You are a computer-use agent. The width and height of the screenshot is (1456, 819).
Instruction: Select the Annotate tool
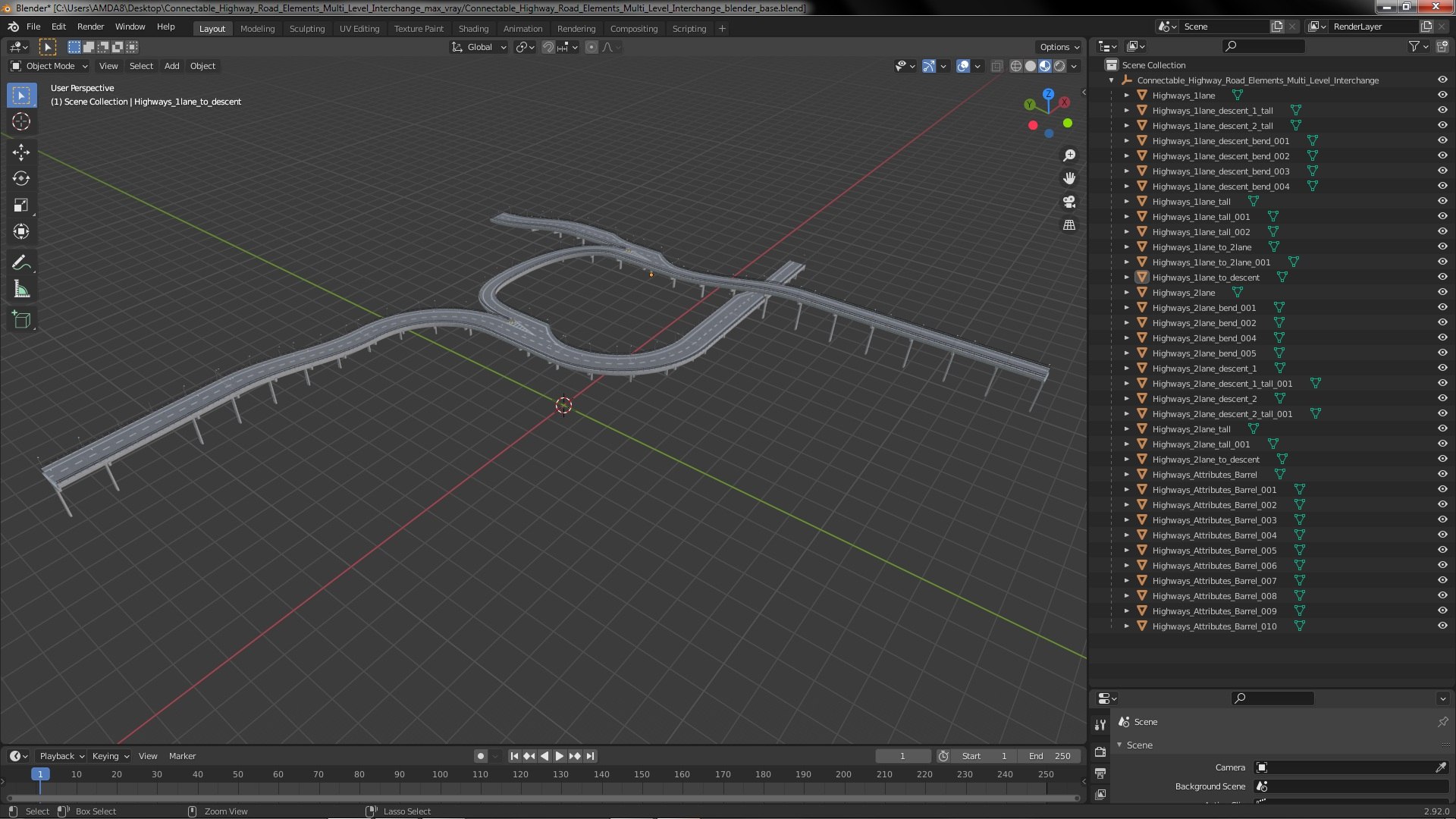click(x=21, y=263)
